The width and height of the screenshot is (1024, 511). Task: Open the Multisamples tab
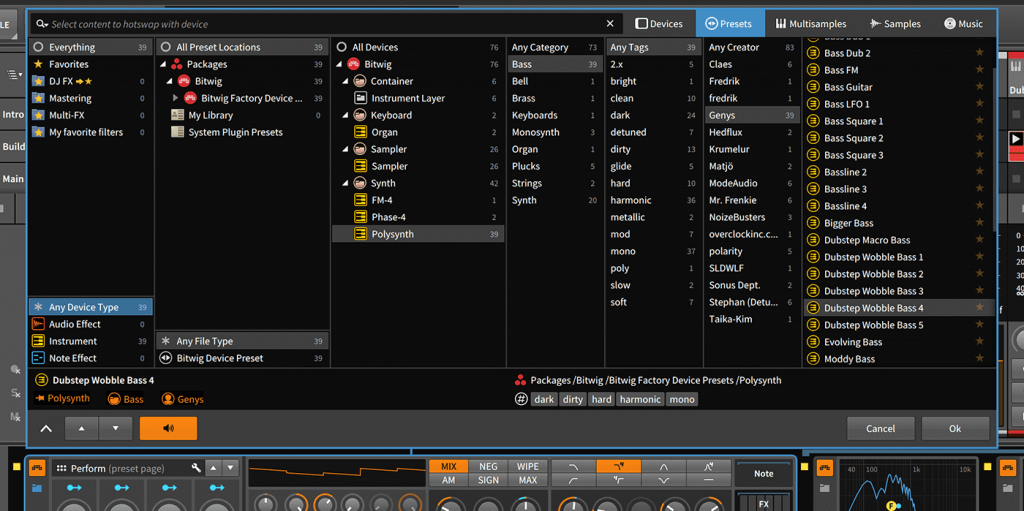[x=810, y=24]
